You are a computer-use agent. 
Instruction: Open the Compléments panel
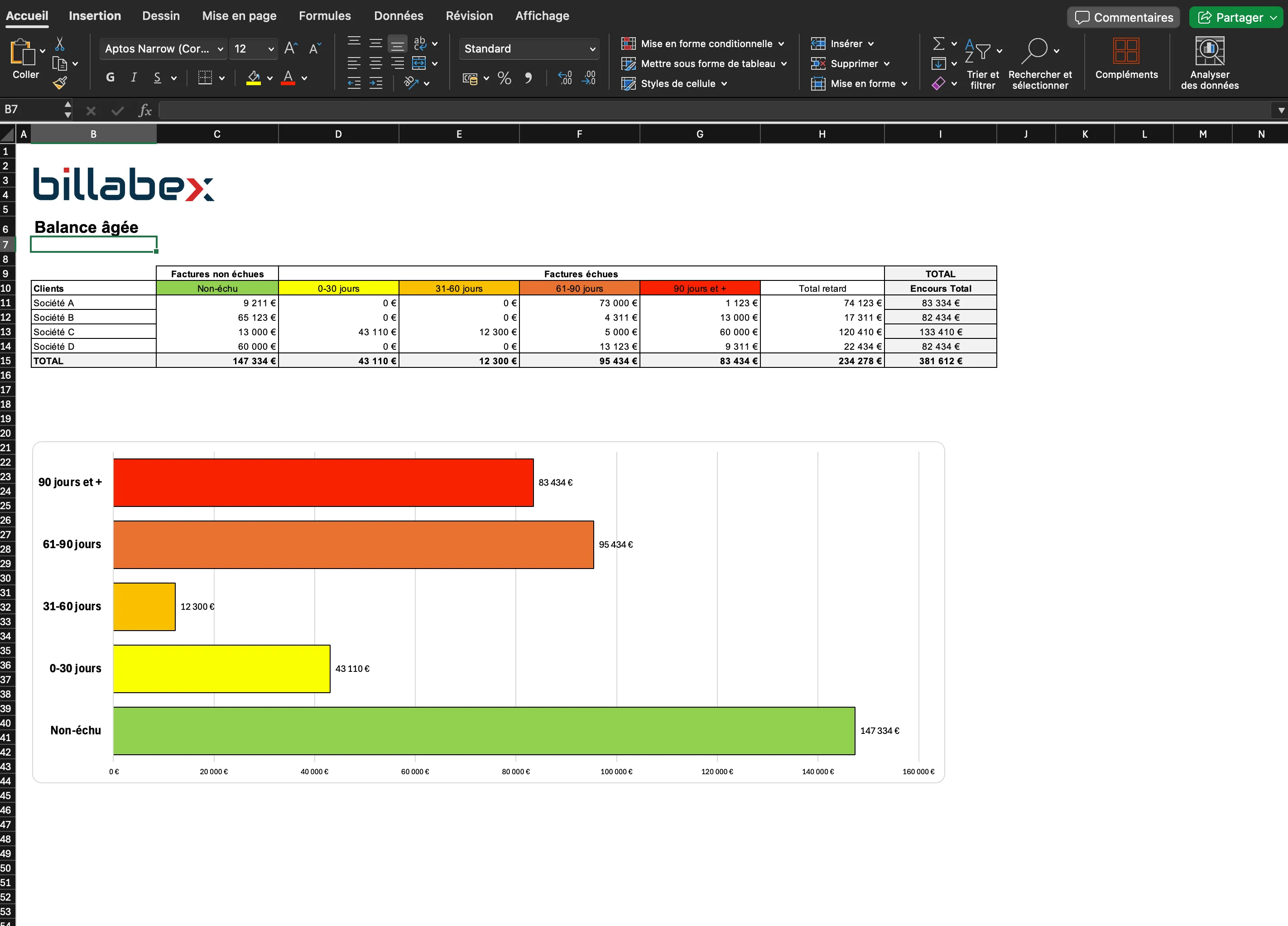point(1126,60)
